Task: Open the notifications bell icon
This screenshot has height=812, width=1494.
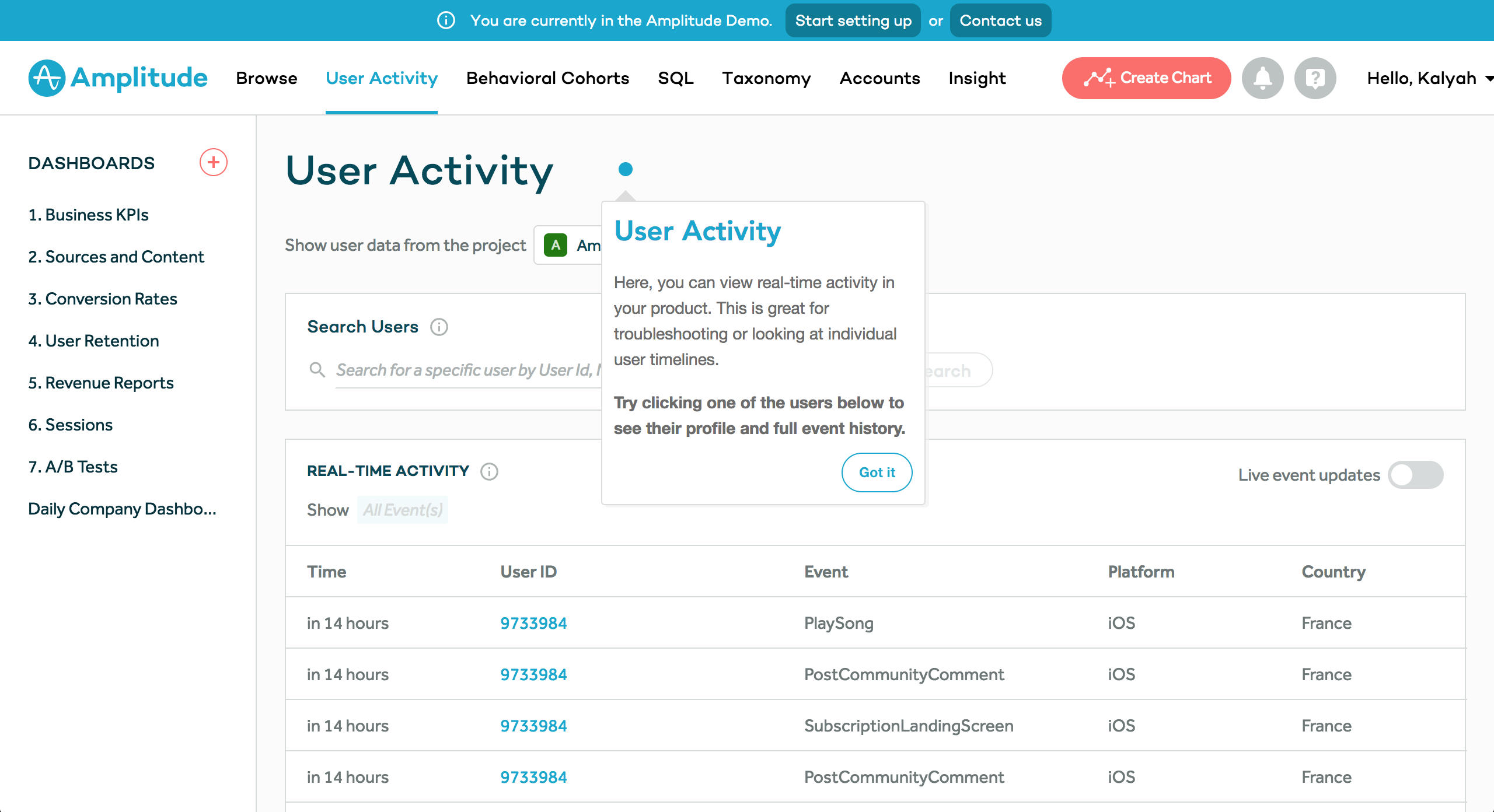Action: [x=1262, y=78]
